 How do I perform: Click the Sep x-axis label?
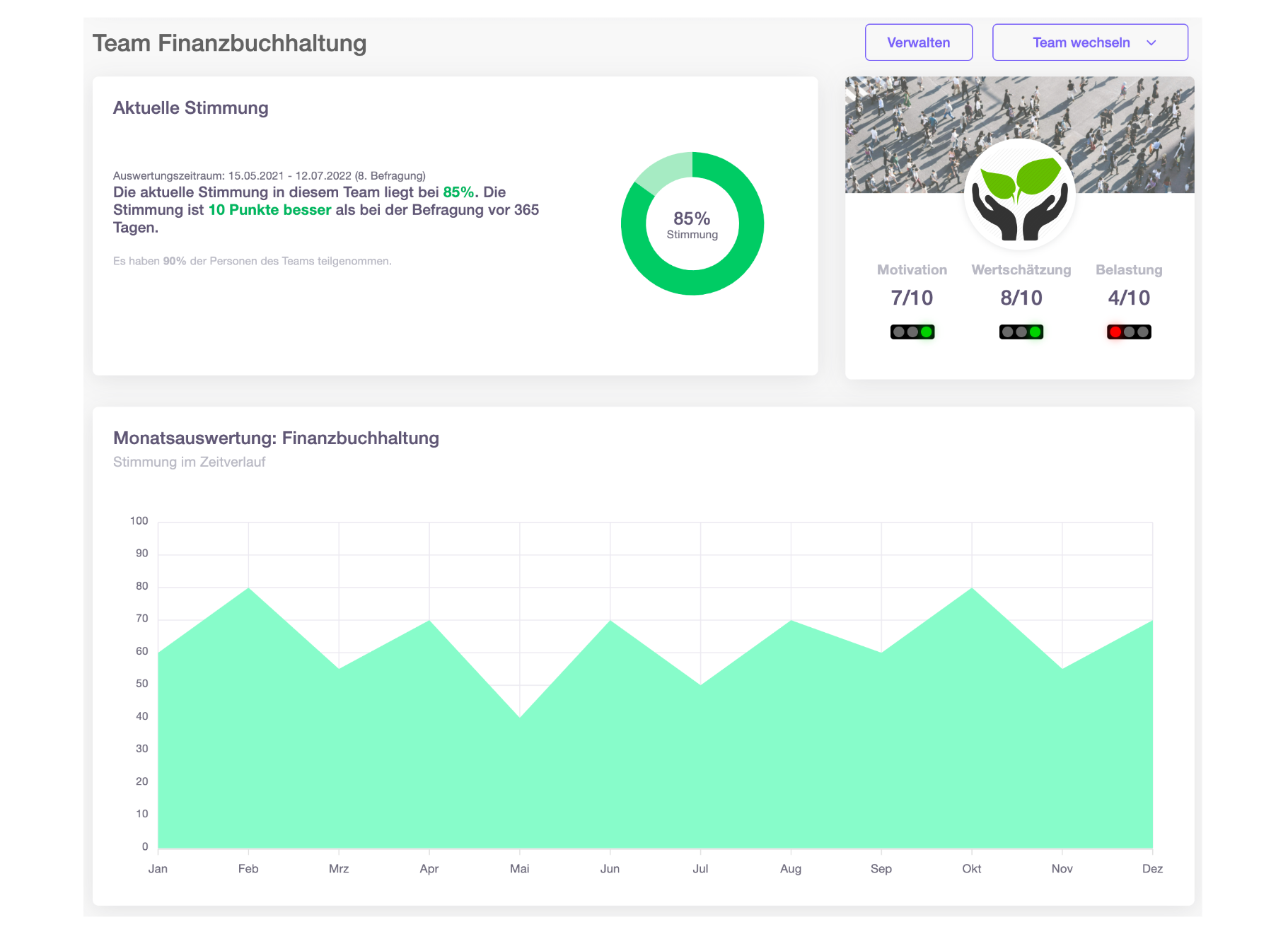(881, 869)
